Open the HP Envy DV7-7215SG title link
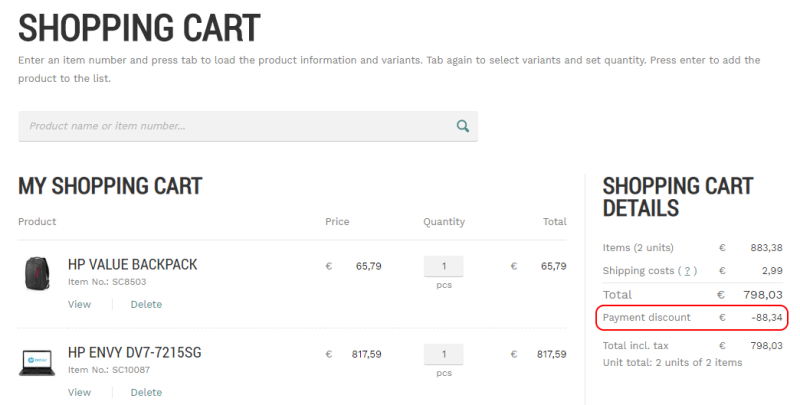 point(134,353)
